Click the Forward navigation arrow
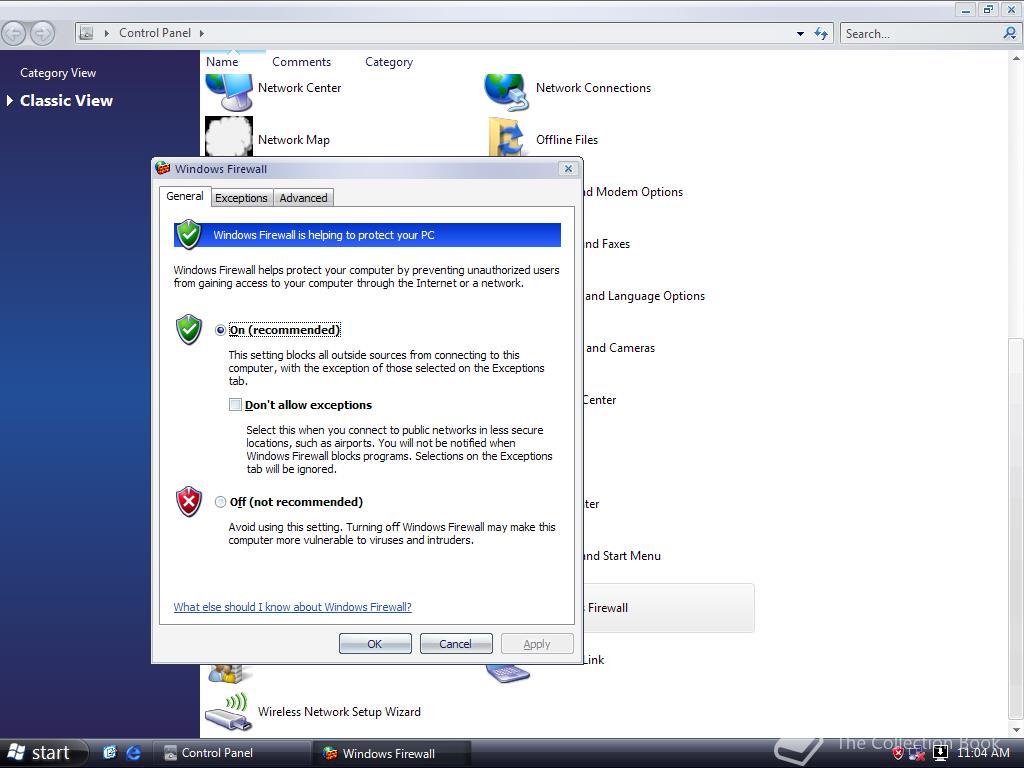 [x=42, y=33]
